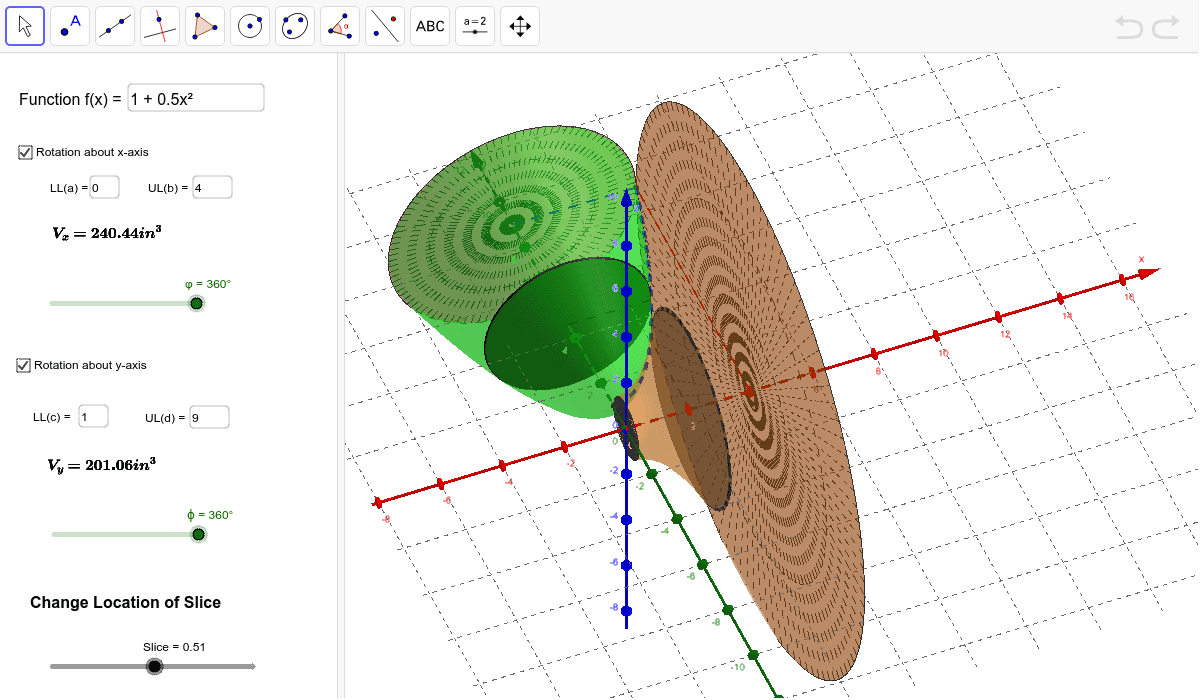Select the Polygon tool
This screenshot has width=1200, height=700.
204,25
